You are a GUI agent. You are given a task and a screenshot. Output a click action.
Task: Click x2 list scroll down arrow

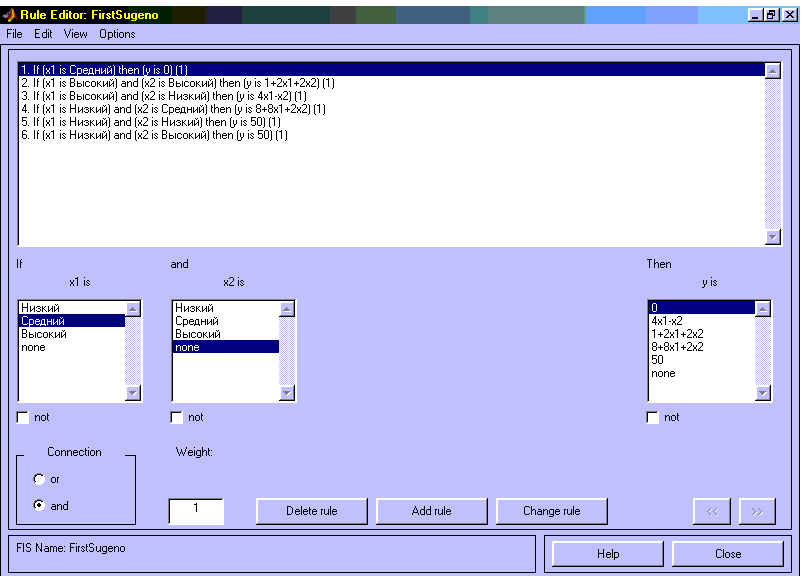(x=287, y=393)
